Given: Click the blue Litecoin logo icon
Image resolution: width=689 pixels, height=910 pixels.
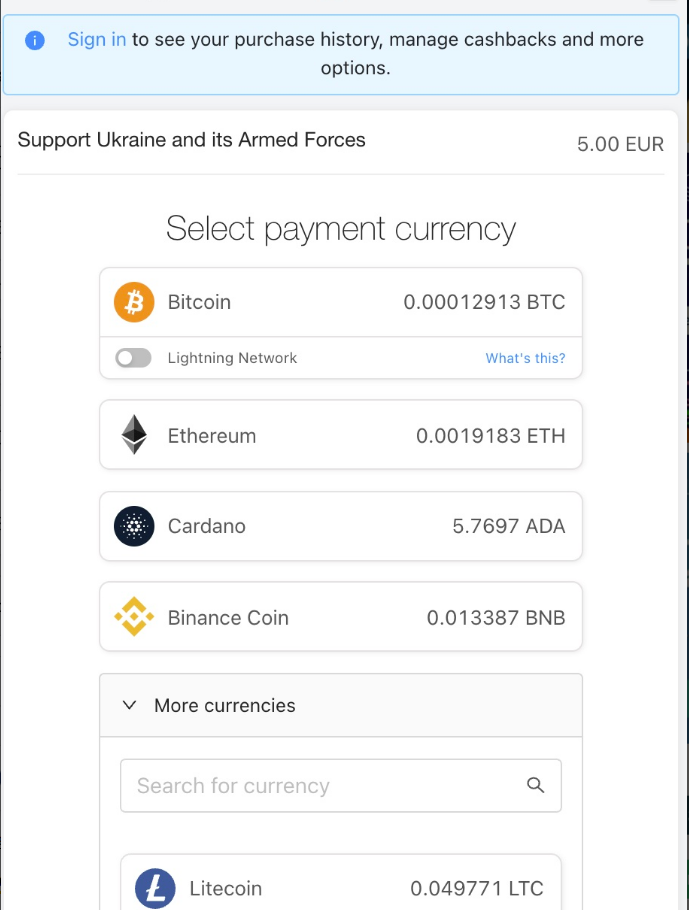Looking at the screenshot, I should point(155,889).
